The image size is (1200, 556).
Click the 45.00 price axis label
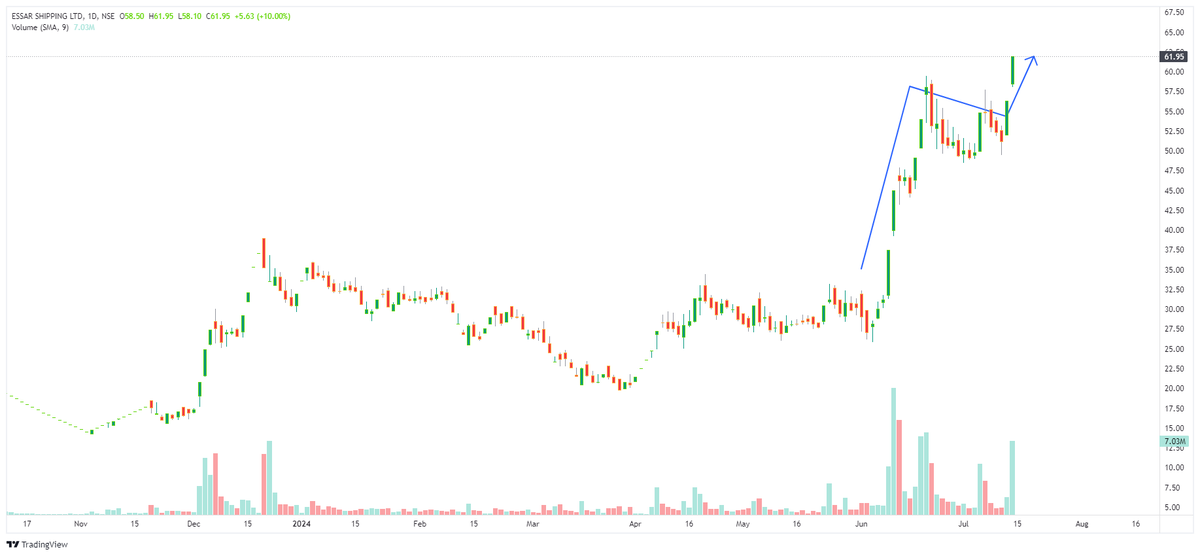[1174, 191]
